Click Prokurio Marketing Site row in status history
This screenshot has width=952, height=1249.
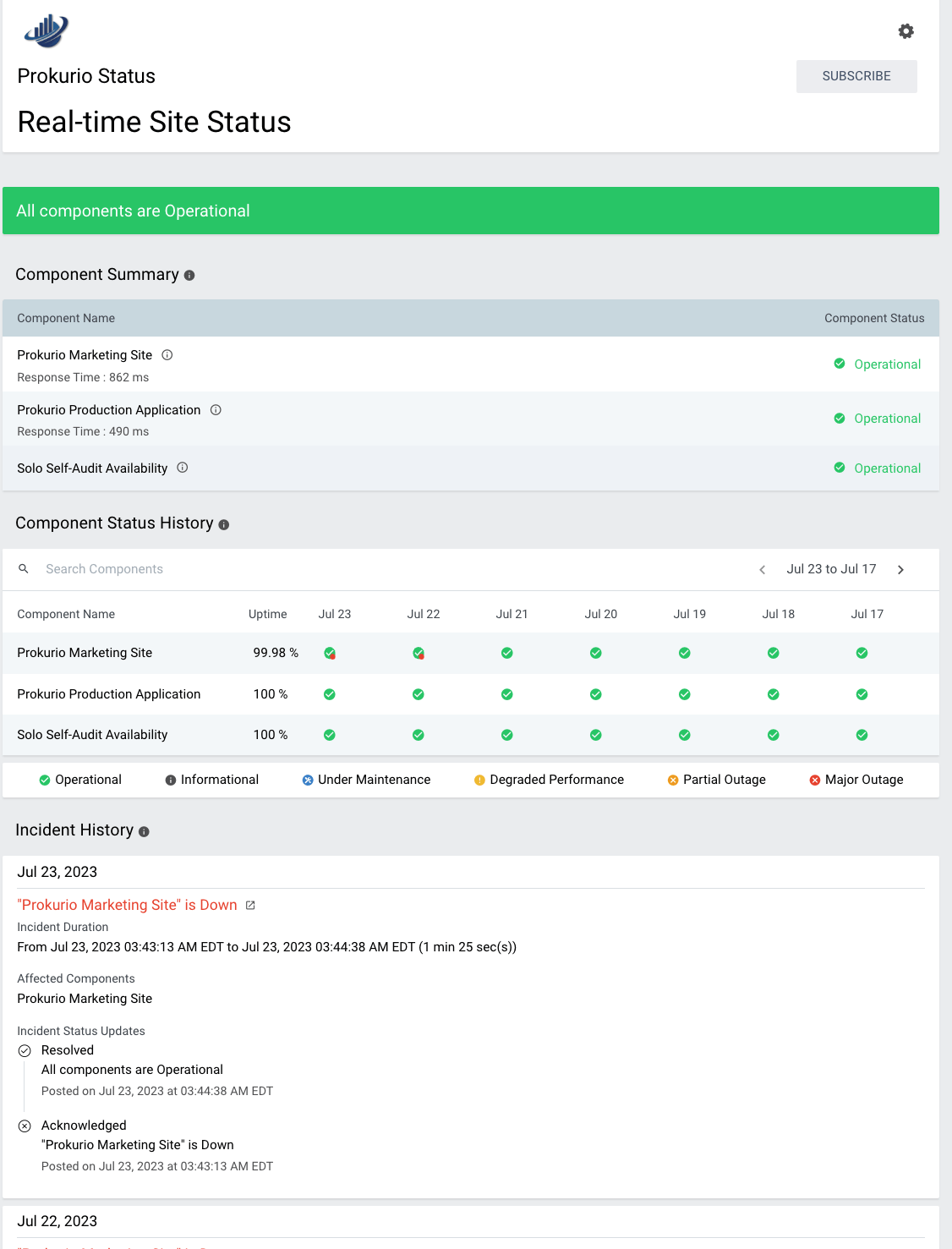coord(471,653)
